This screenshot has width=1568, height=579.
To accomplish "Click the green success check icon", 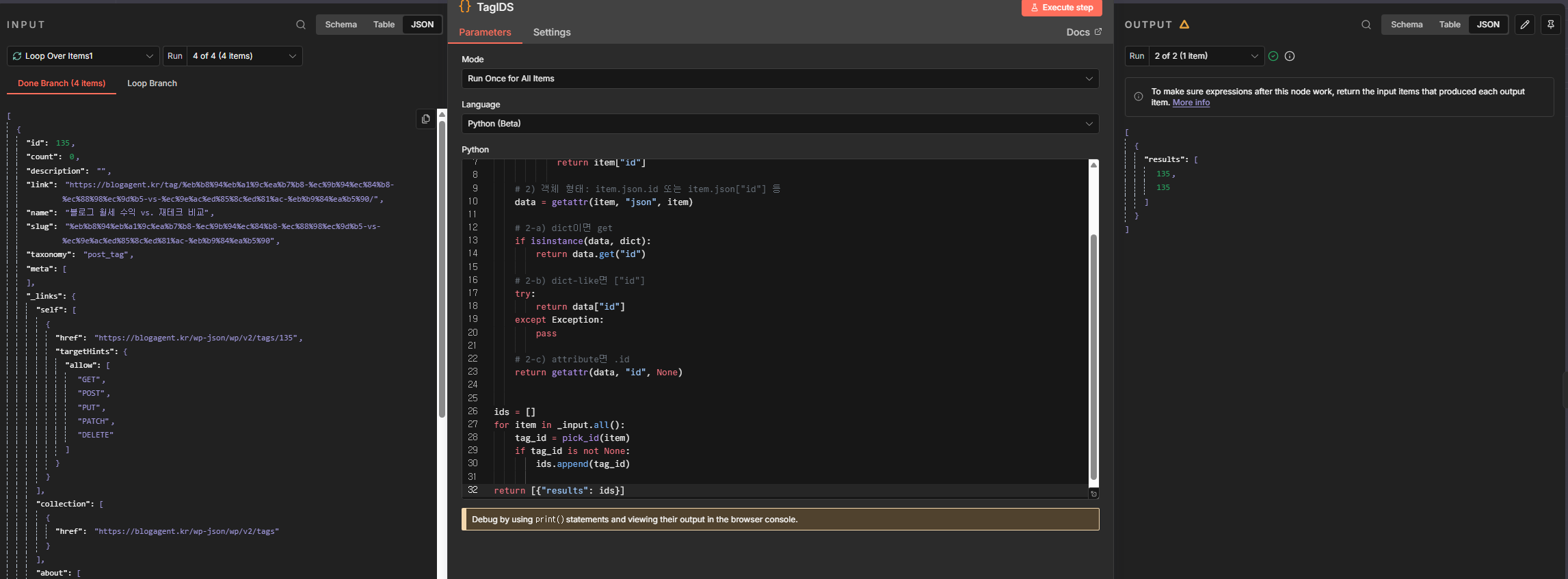I will click(x=1273, y=56).
